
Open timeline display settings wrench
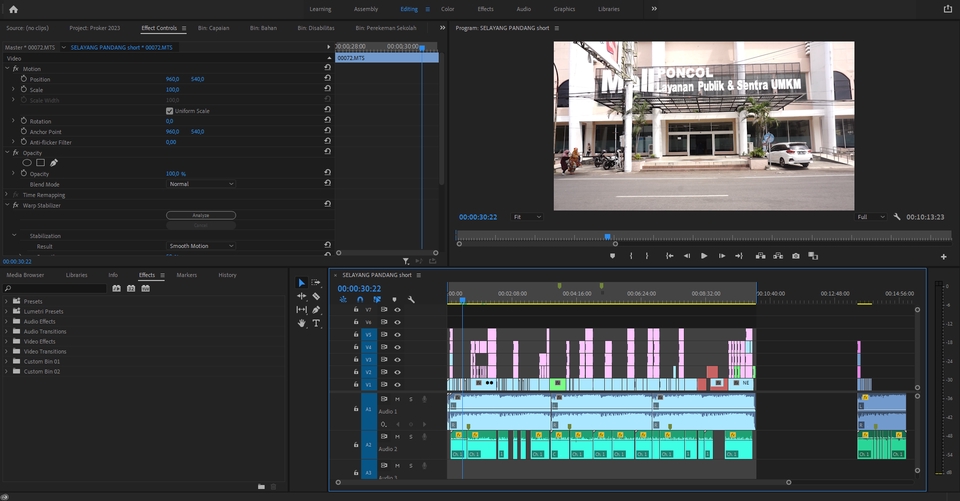tap(411, 299)
